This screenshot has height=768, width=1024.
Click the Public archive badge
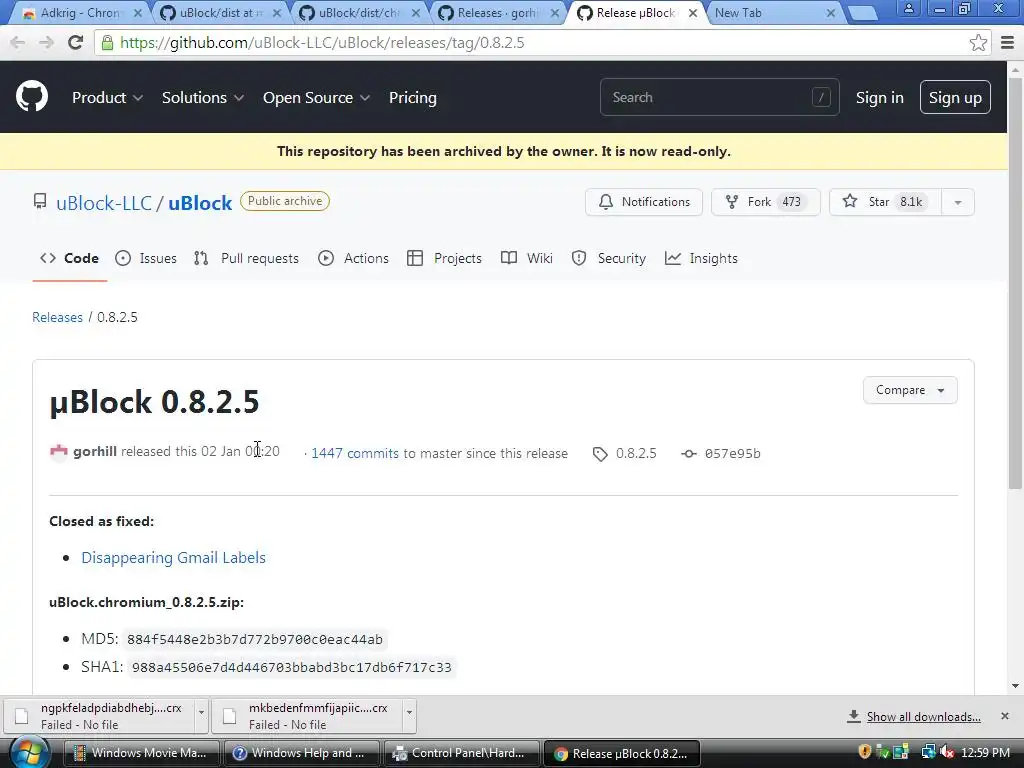click(x=285, y=201)
